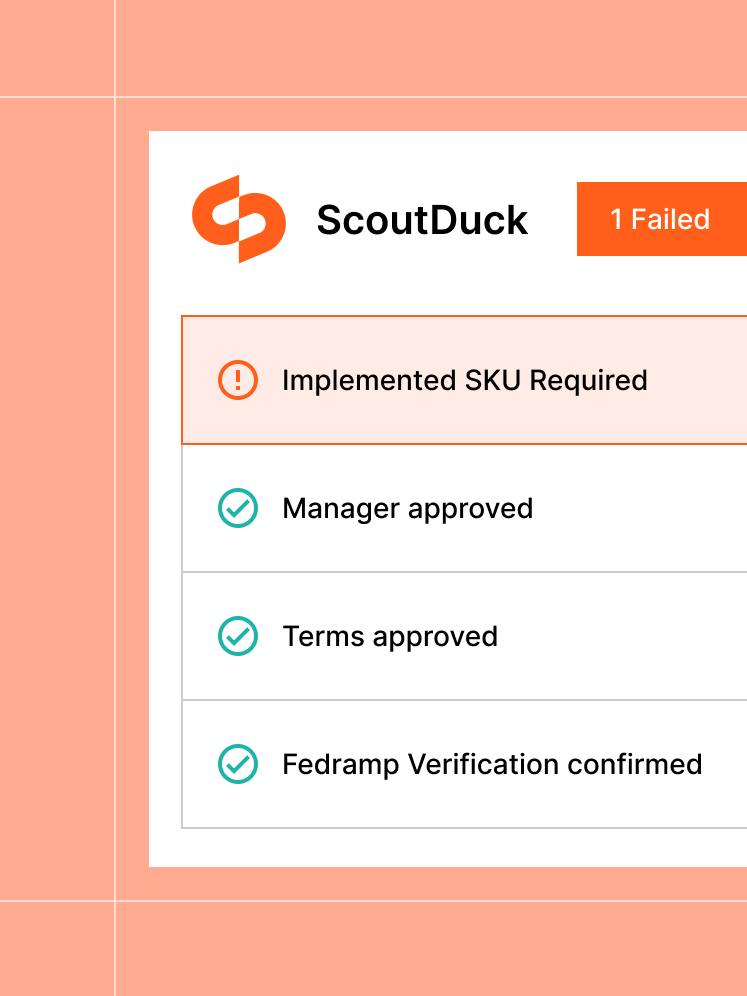Click the teal checkmark beside Manager approved

click(238, 508)
